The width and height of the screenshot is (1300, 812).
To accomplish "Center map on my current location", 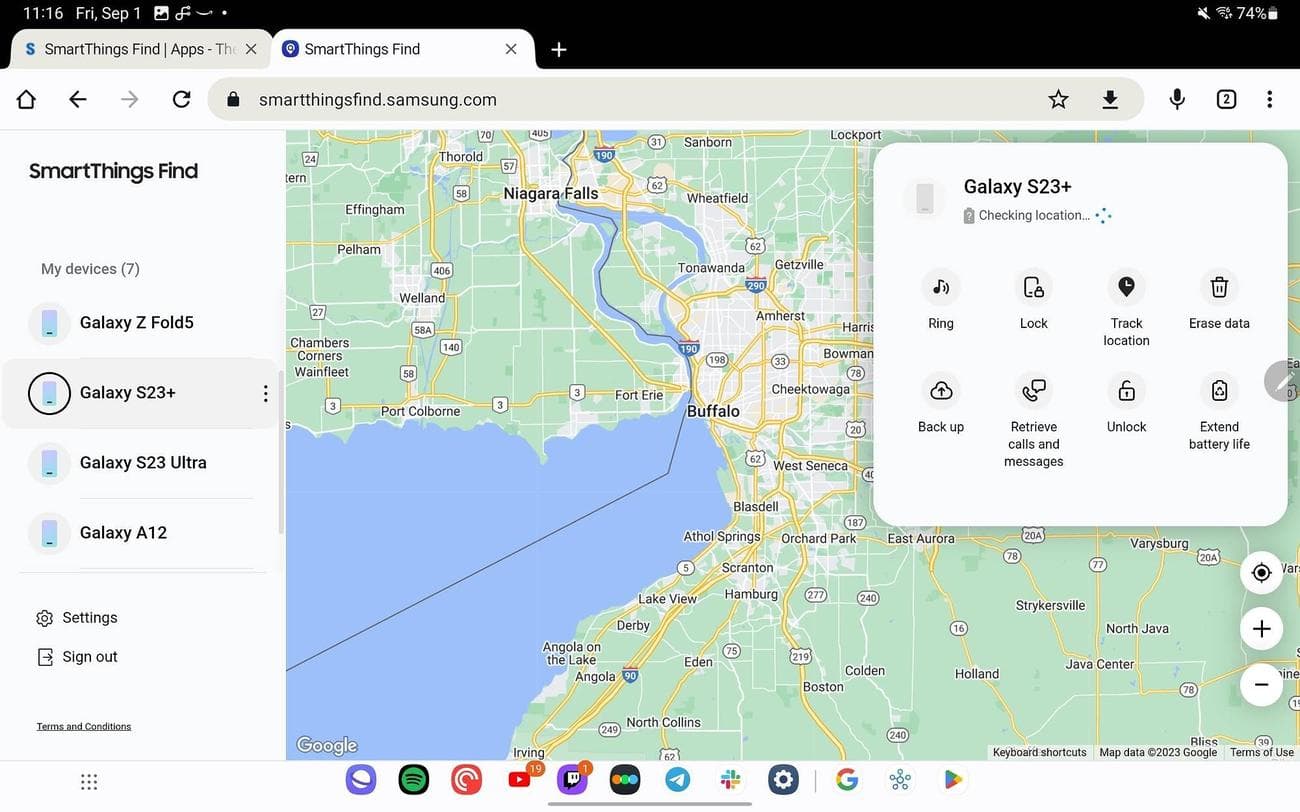I will pyautogui.click(x=1261, y=573).
